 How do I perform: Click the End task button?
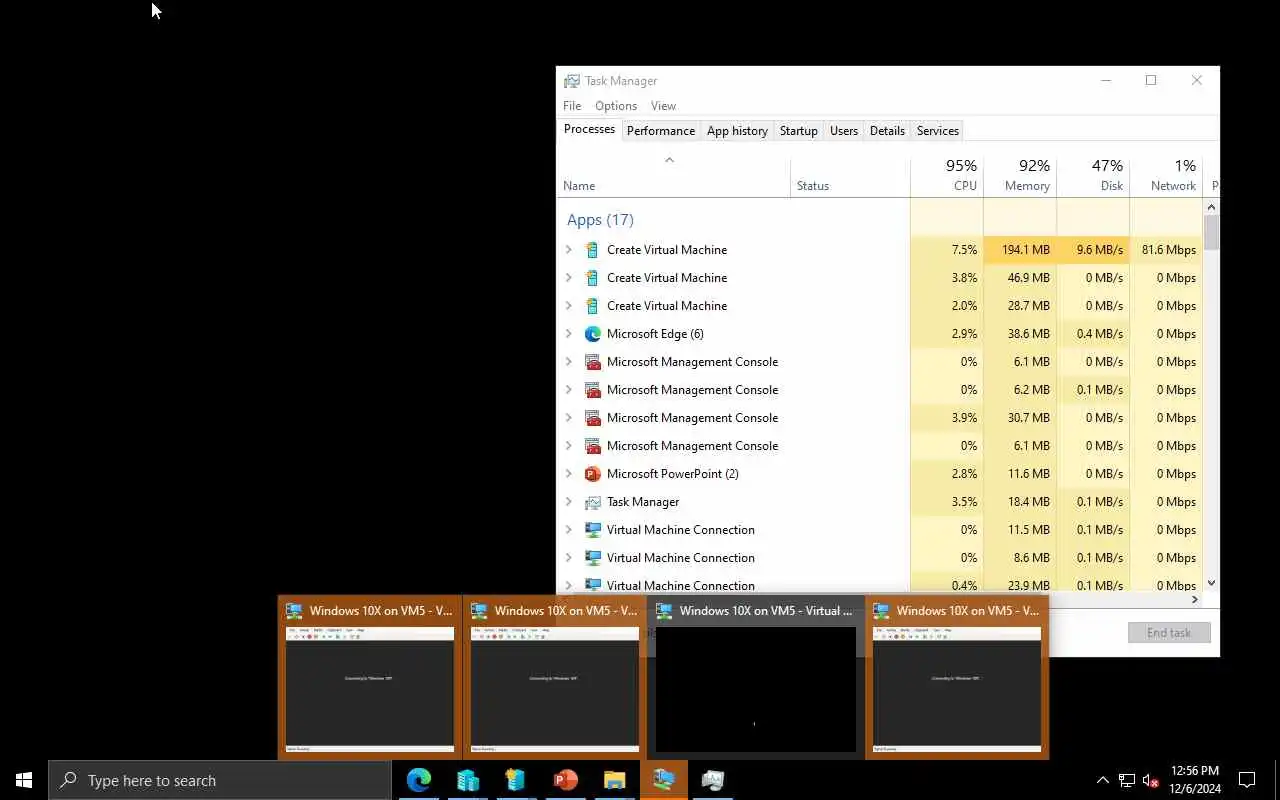click(1169, 633)
